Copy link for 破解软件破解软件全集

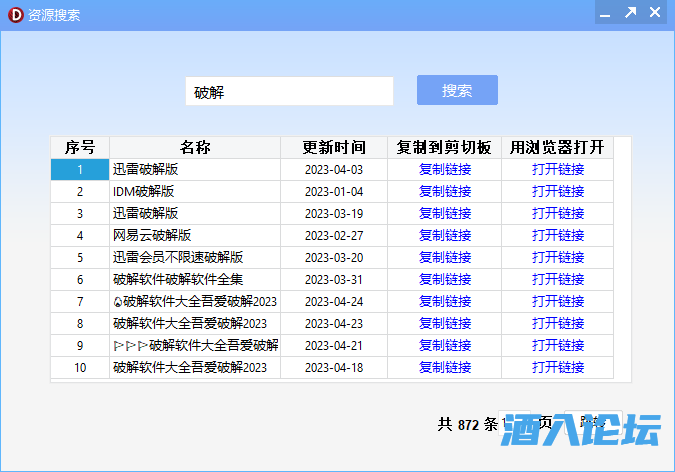tap(444, 280)
